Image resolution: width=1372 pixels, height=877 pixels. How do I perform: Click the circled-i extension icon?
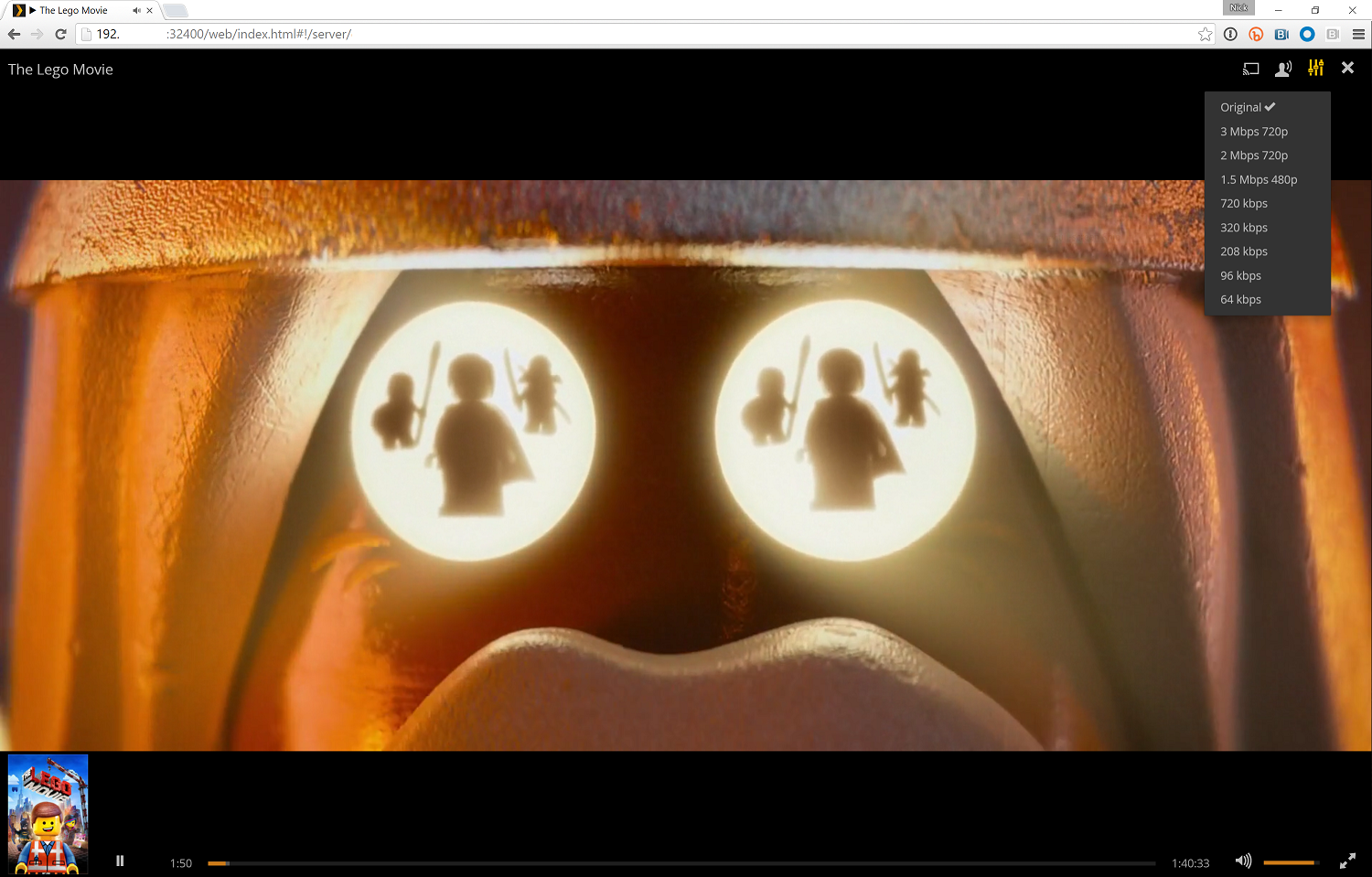(1230, 34)
